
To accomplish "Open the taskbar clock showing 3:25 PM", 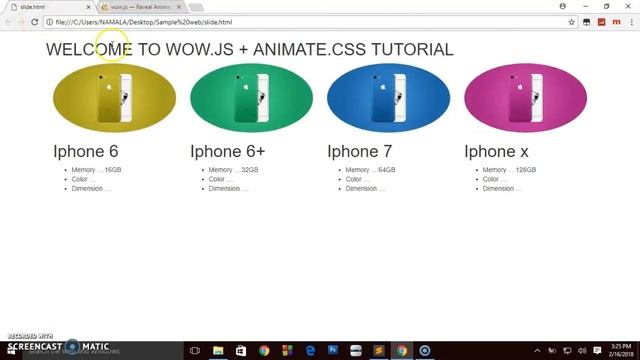I will (621, 351).
